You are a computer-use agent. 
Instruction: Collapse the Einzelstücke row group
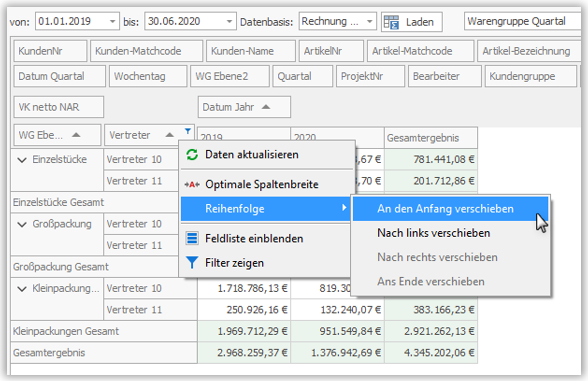pos(22,160)
